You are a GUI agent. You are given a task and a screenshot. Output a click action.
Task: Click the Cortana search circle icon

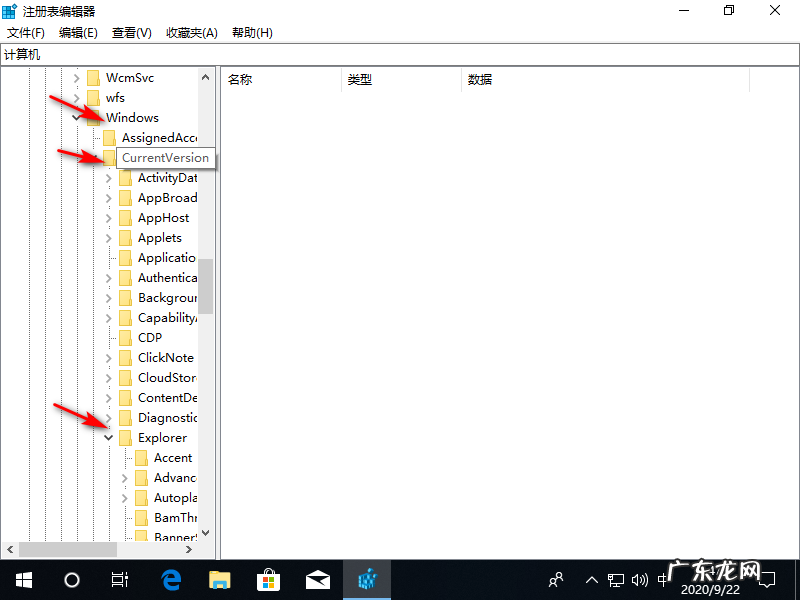(70, 580)
